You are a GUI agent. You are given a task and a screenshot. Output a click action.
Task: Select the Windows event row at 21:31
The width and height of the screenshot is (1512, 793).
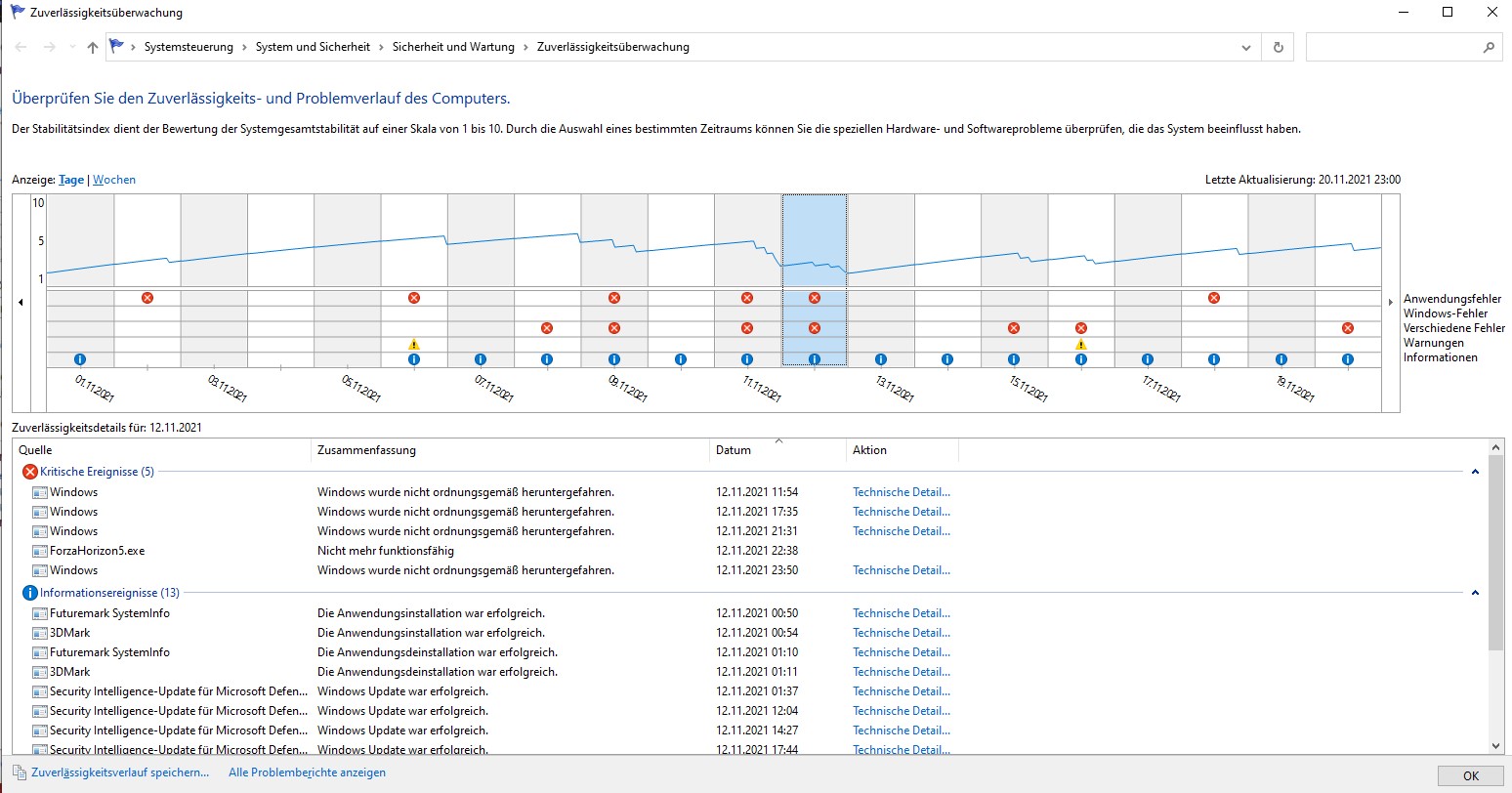click(750, 531)
